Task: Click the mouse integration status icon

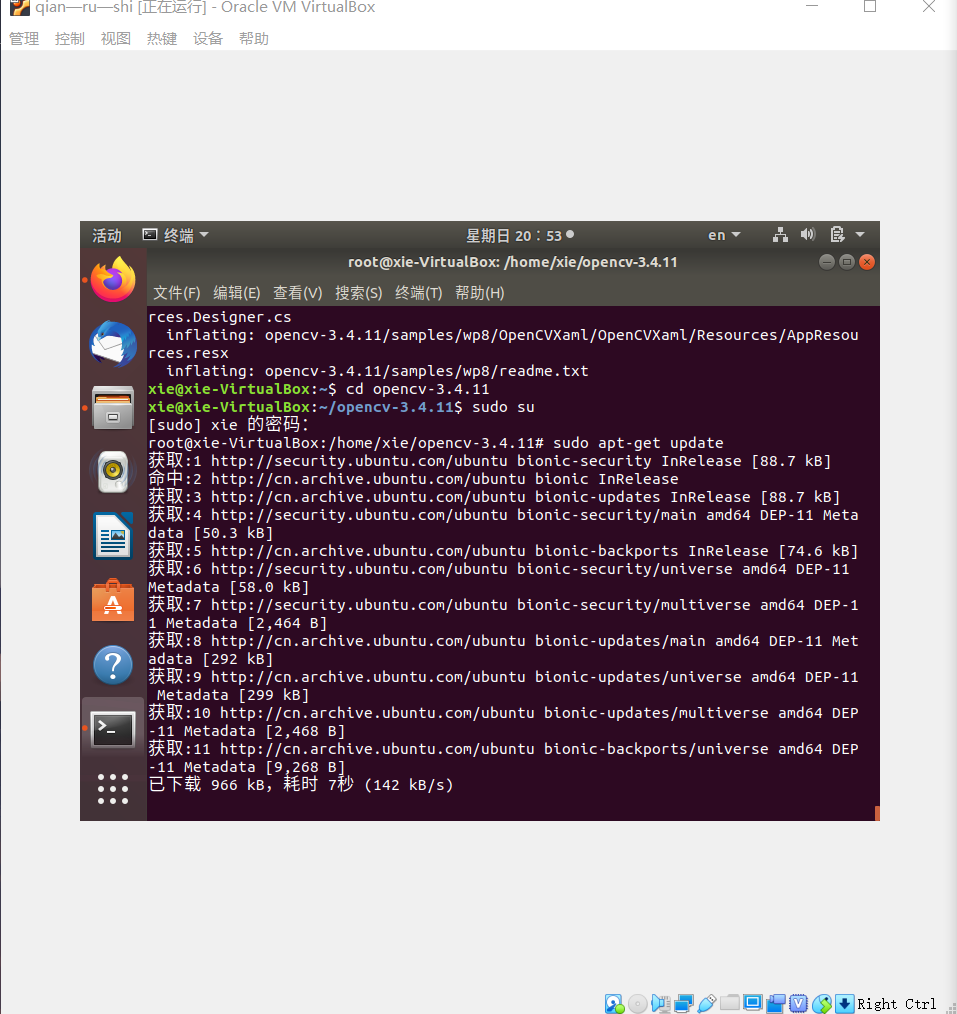Action: 822,1003
